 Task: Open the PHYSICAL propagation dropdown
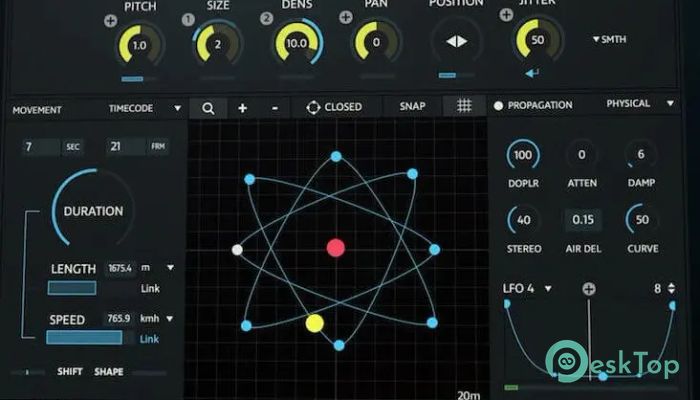tap(639, 104)
